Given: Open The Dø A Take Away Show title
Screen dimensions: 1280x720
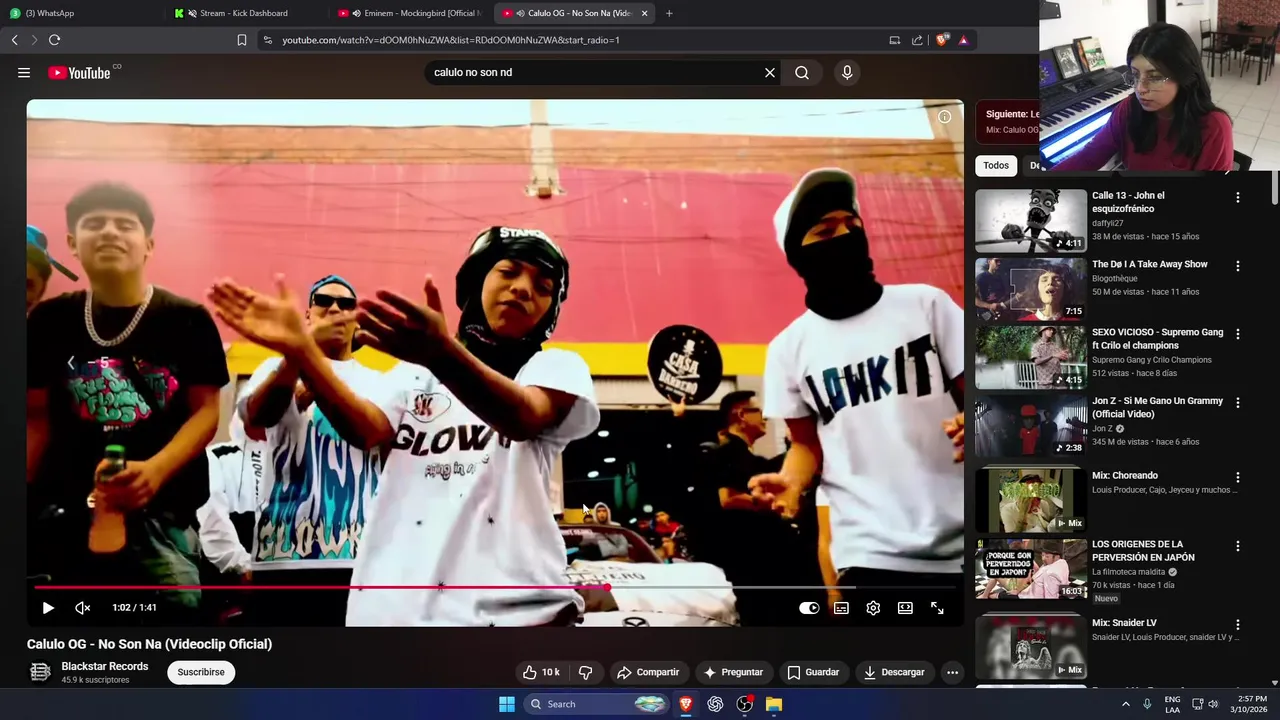Looking at the screenshot, I should tap(1150, 264).
